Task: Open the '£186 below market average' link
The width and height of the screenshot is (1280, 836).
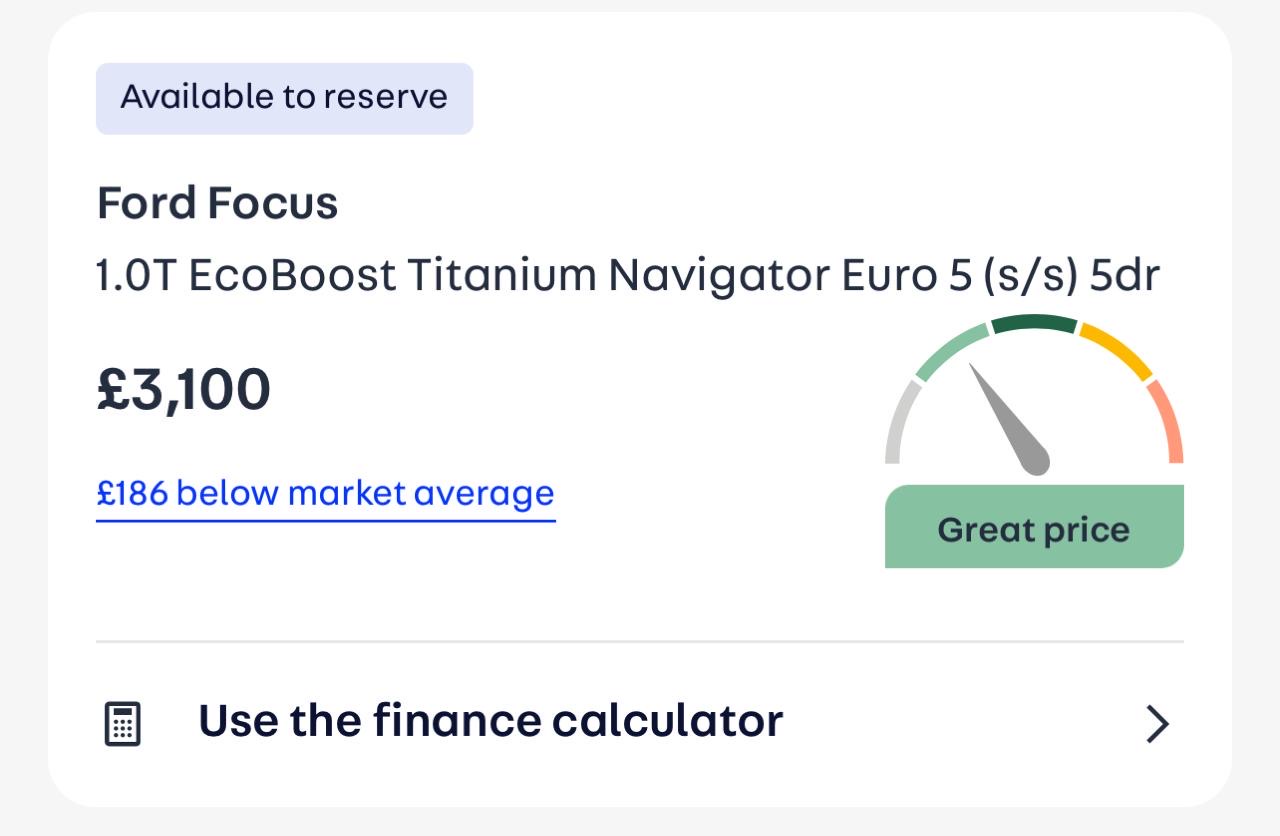Action: point(325,494)
